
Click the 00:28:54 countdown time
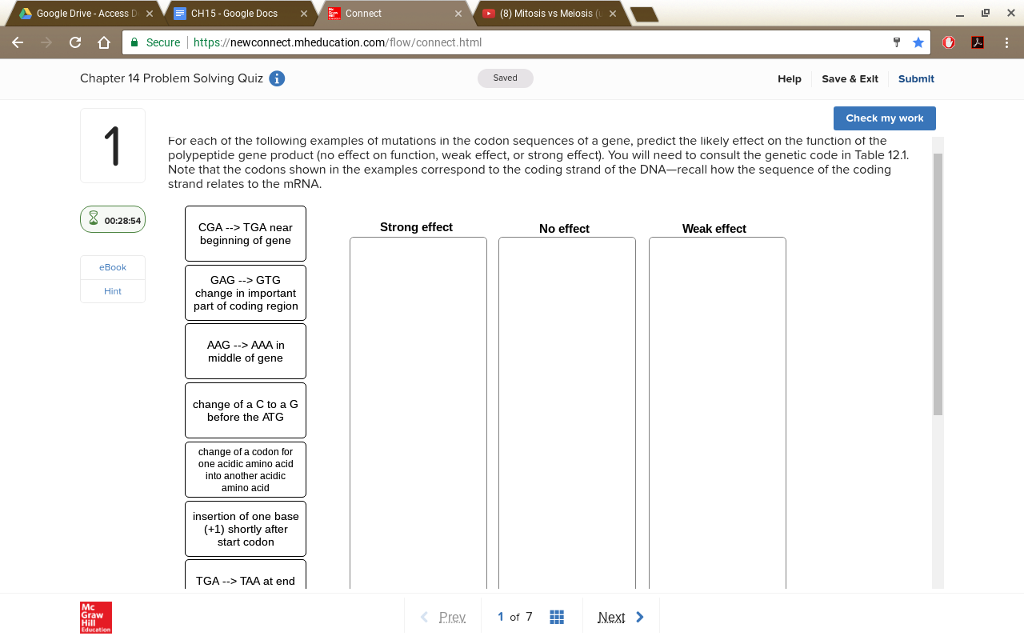(122, 221)
